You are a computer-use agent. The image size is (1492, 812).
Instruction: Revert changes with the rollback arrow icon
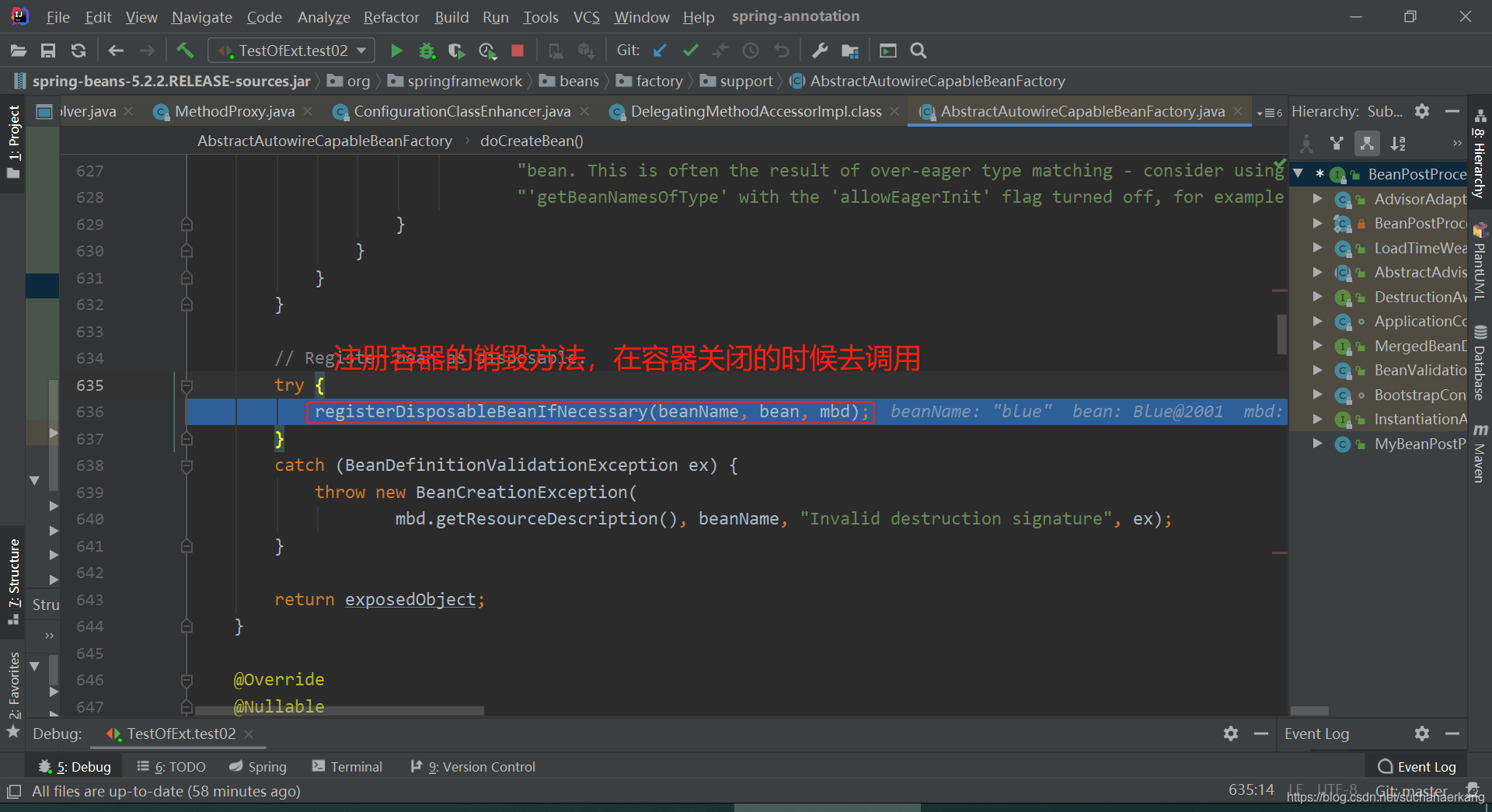click(782, 51)
